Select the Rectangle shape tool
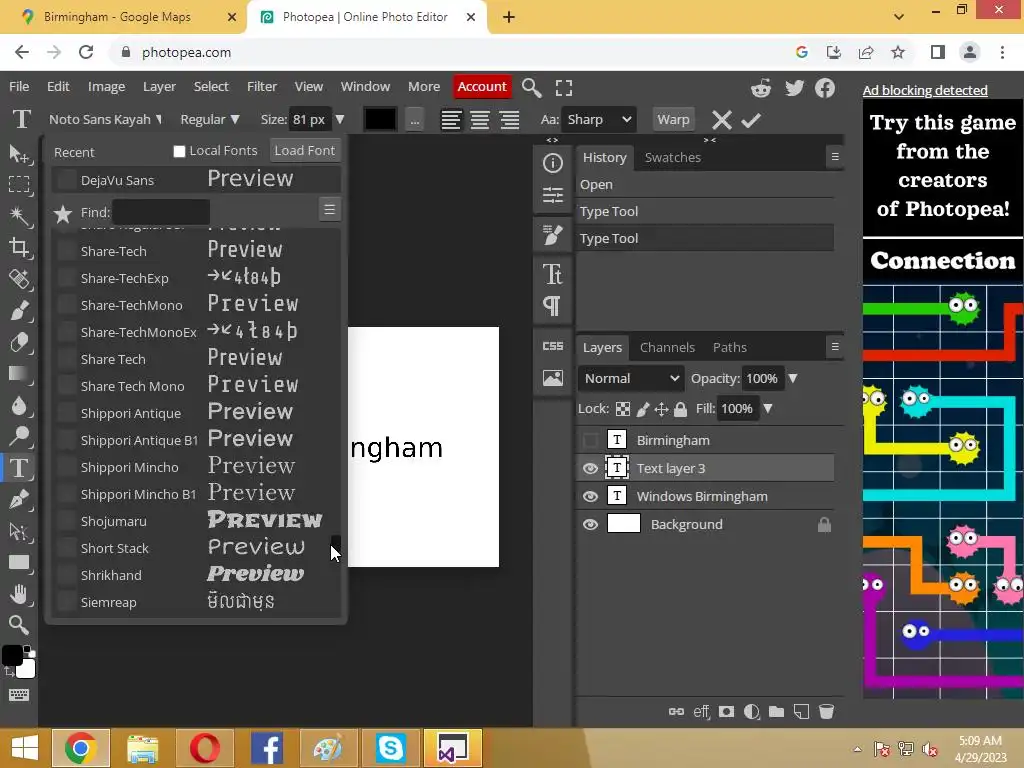Screen dimensions: 1024x768 (19, 562)
